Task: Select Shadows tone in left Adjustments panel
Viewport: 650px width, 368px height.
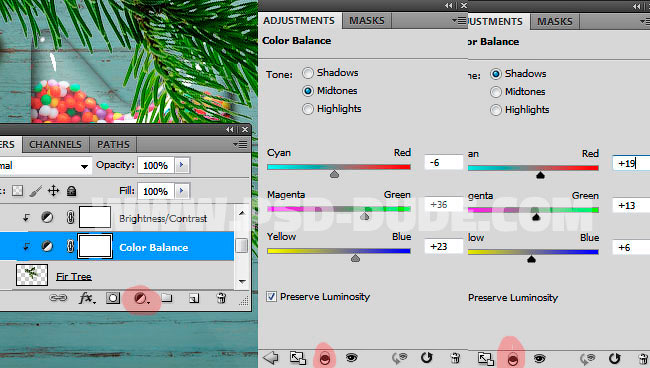Action: coord(308,73)
